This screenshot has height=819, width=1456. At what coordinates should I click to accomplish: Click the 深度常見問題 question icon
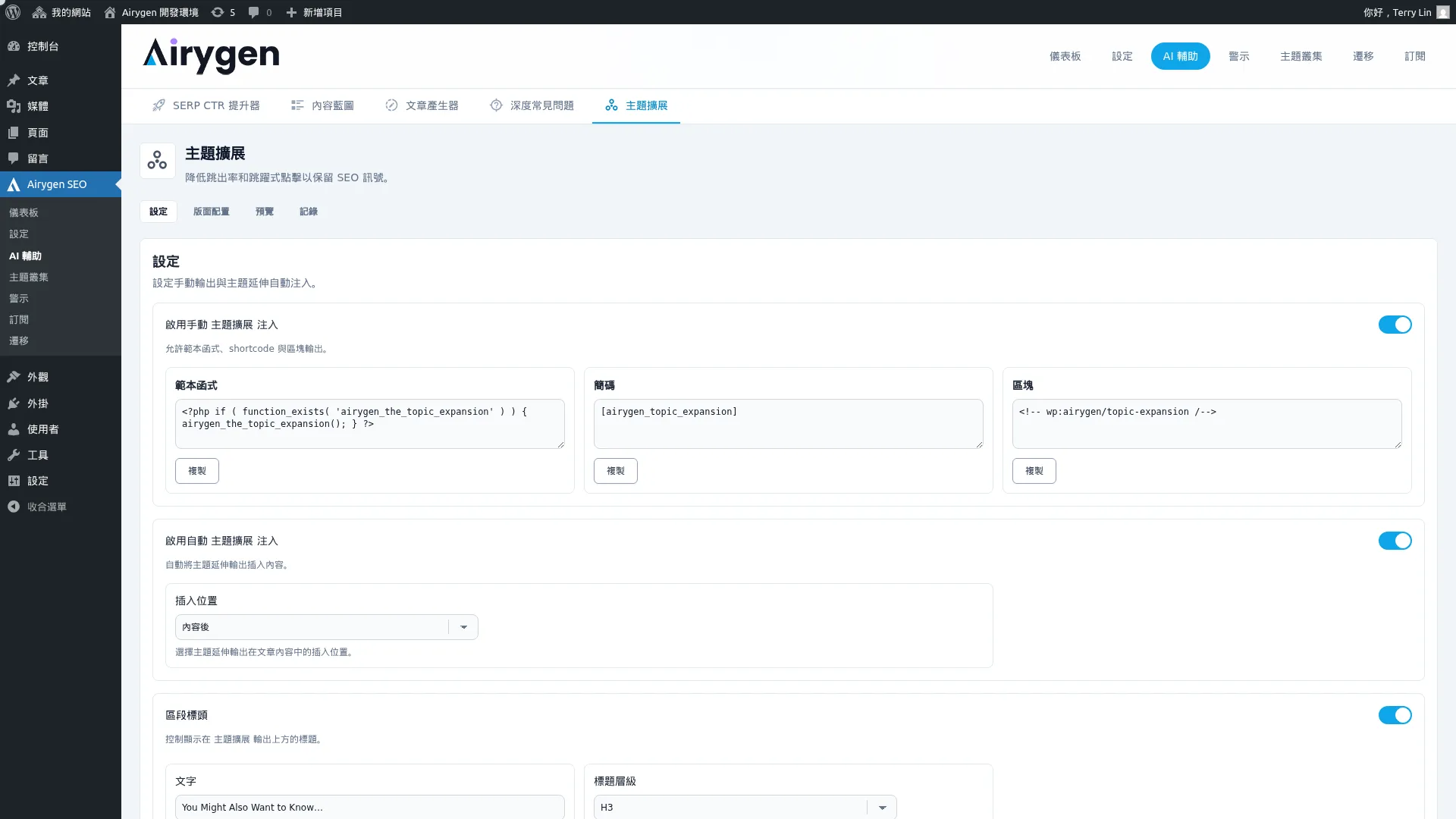(496, 105)
